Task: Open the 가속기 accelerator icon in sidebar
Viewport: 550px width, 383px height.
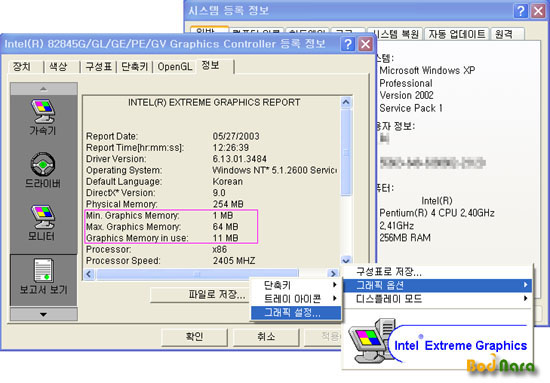Action: click(x=43, y=117)
